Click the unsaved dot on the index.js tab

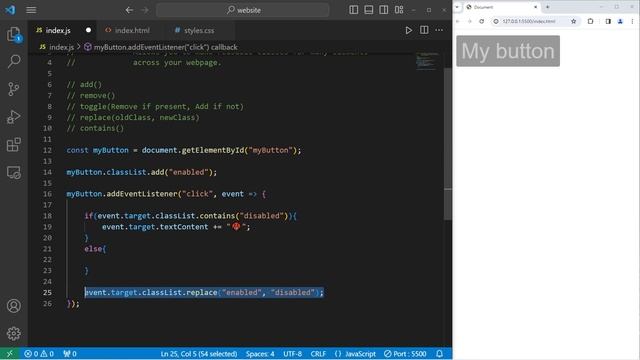click(x=88, y=30)
